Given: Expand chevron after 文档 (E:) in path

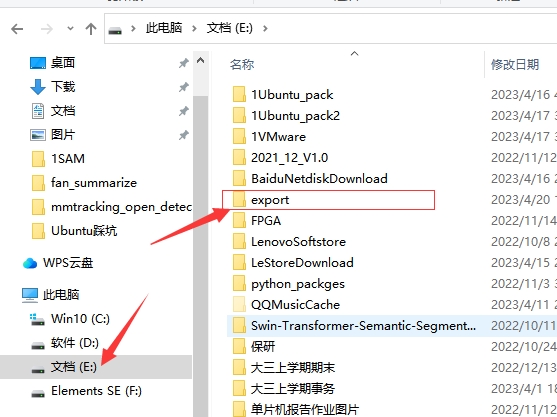Looking at the screenshot, I should point(265,28).
